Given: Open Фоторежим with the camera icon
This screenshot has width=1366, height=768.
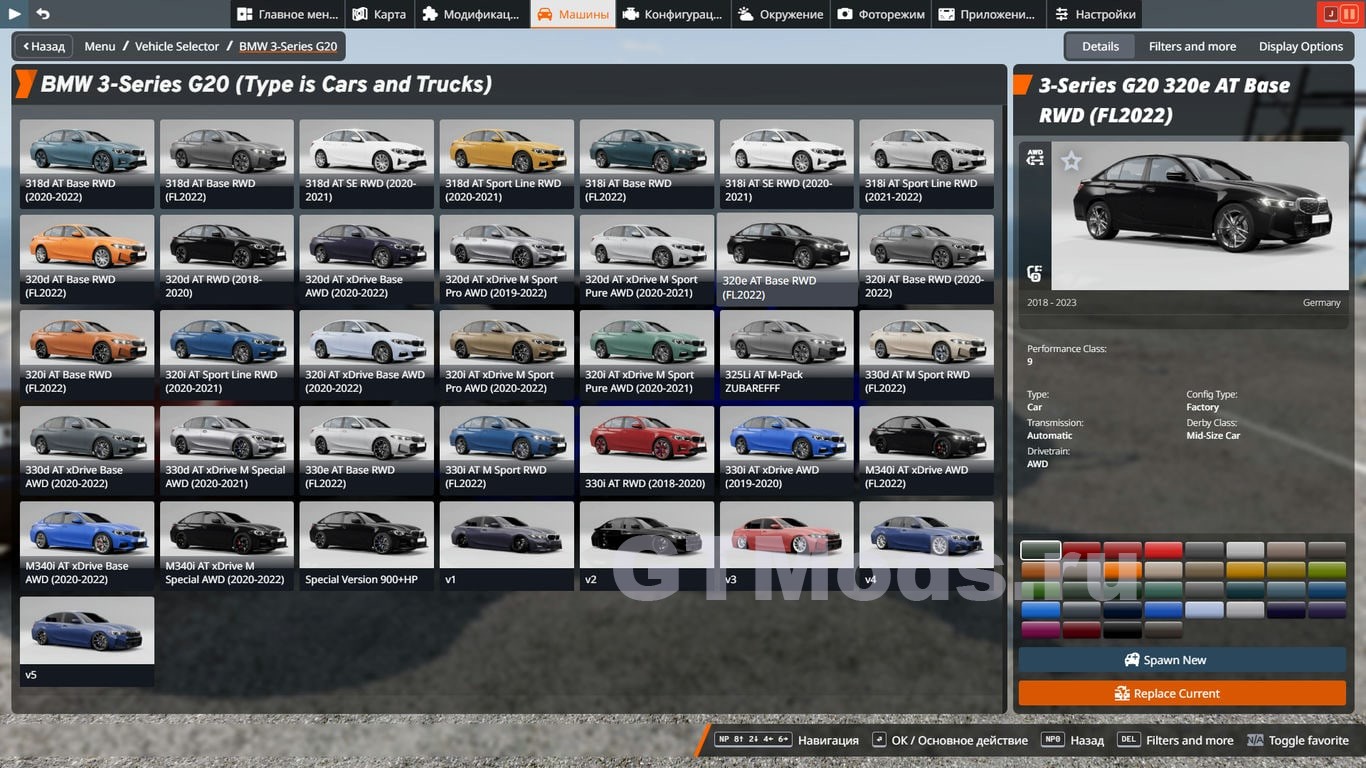Looking at the screenshot, I should tap(881, 14).
